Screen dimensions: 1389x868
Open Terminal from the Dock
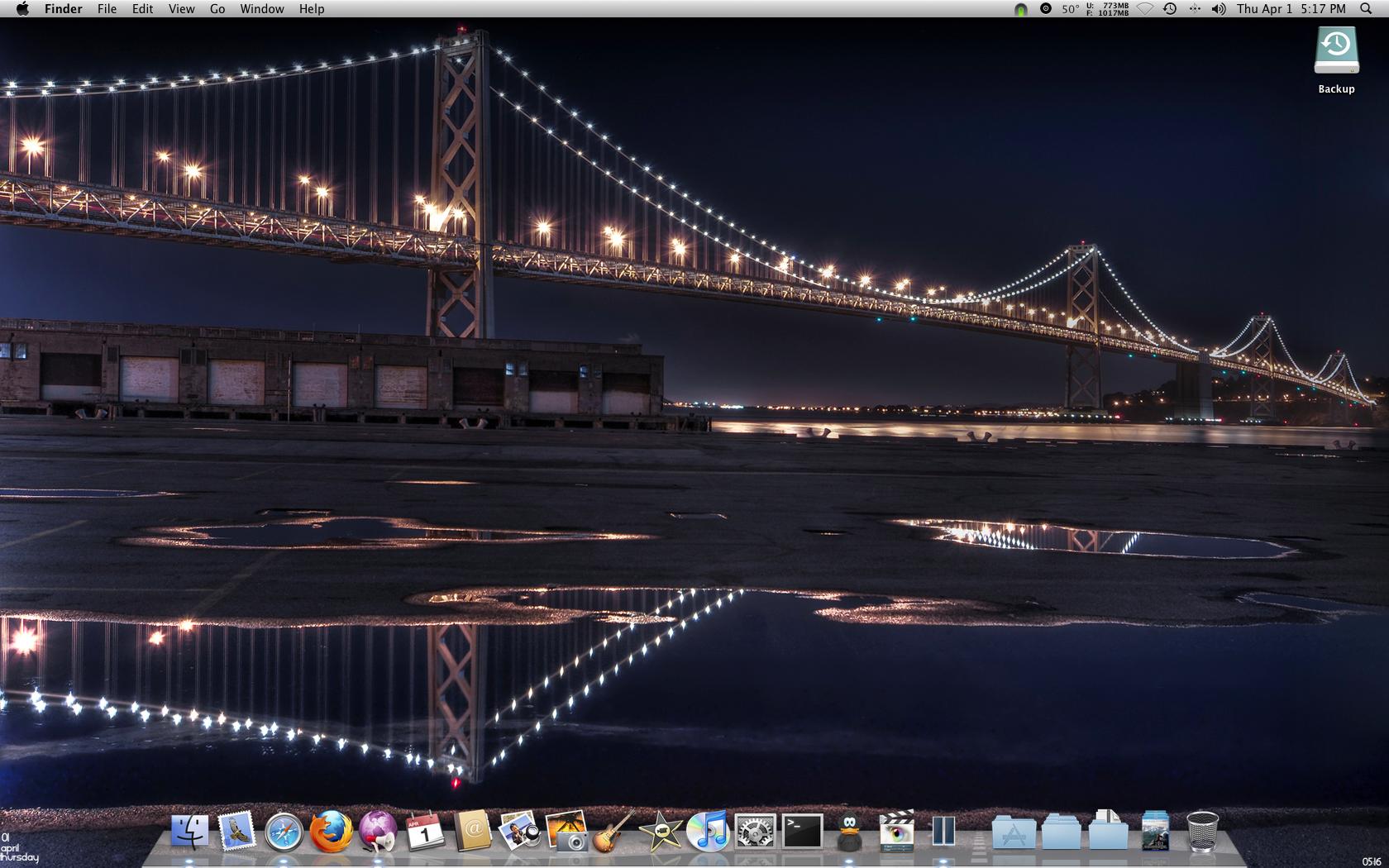point(802,831)
